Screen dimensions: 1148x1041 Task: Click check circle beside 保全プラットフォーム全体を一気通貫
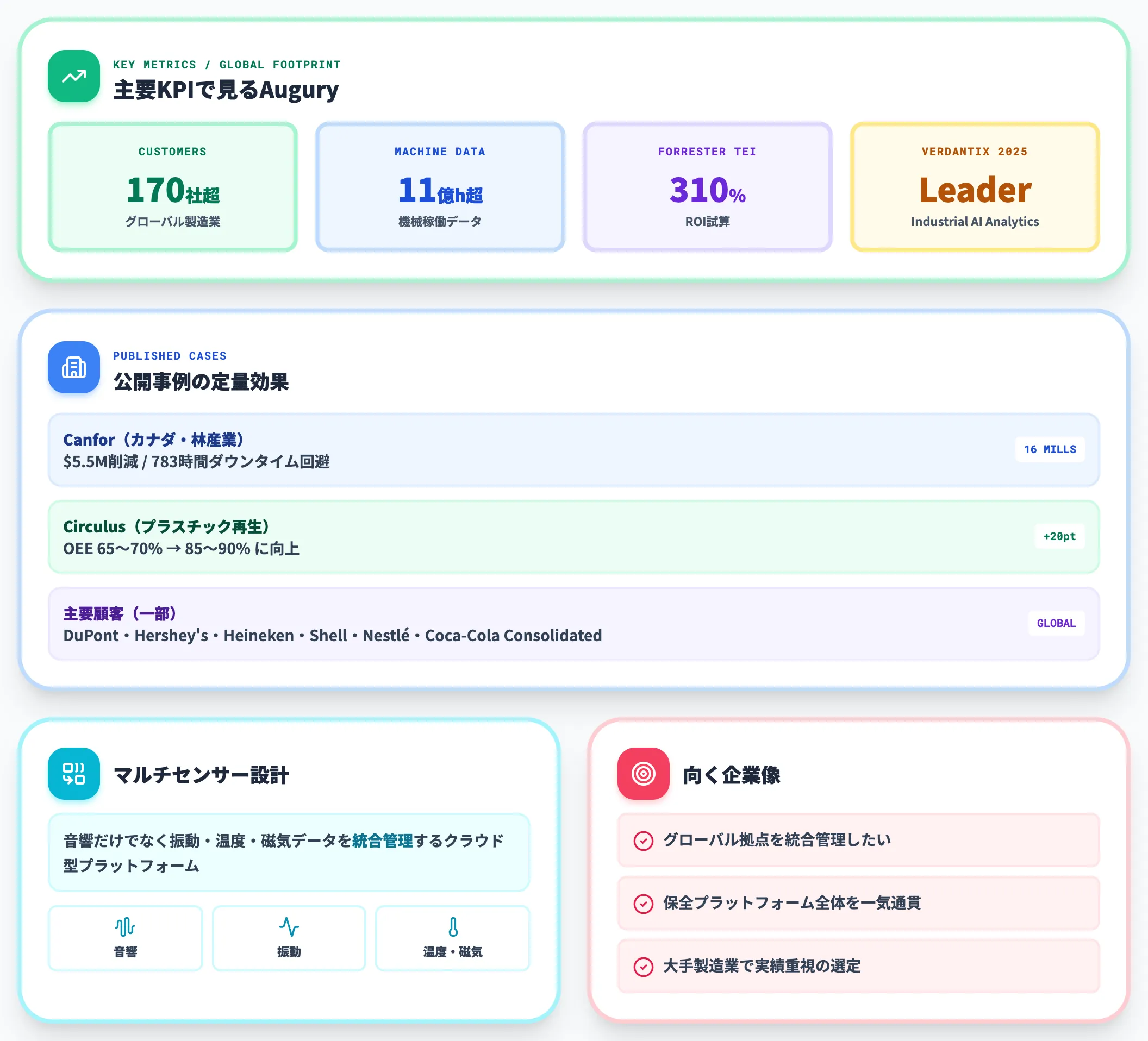coord(644,904)
